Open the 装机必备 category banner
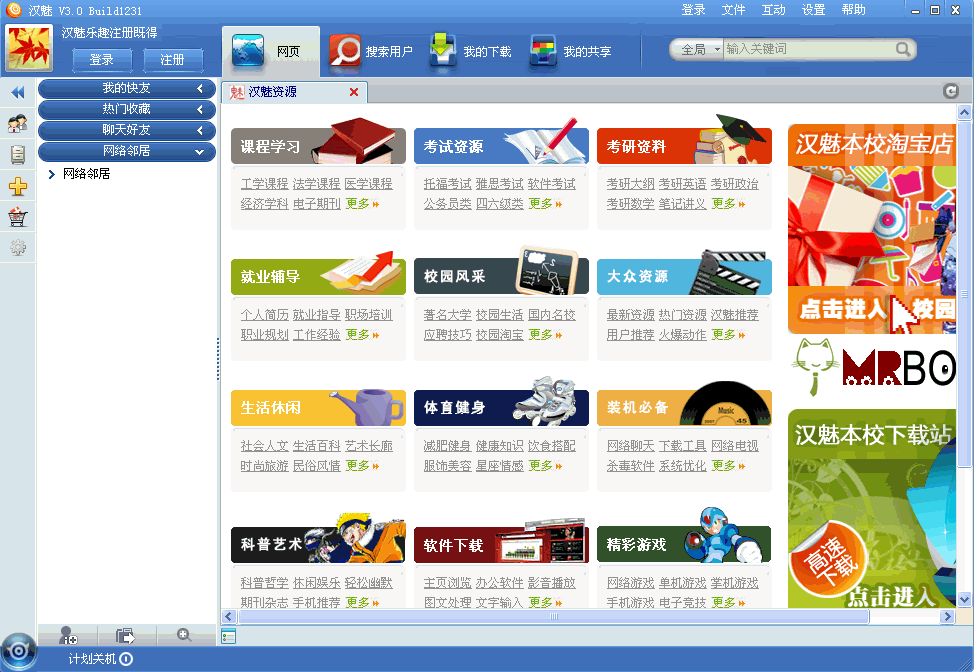 point(684,407)
